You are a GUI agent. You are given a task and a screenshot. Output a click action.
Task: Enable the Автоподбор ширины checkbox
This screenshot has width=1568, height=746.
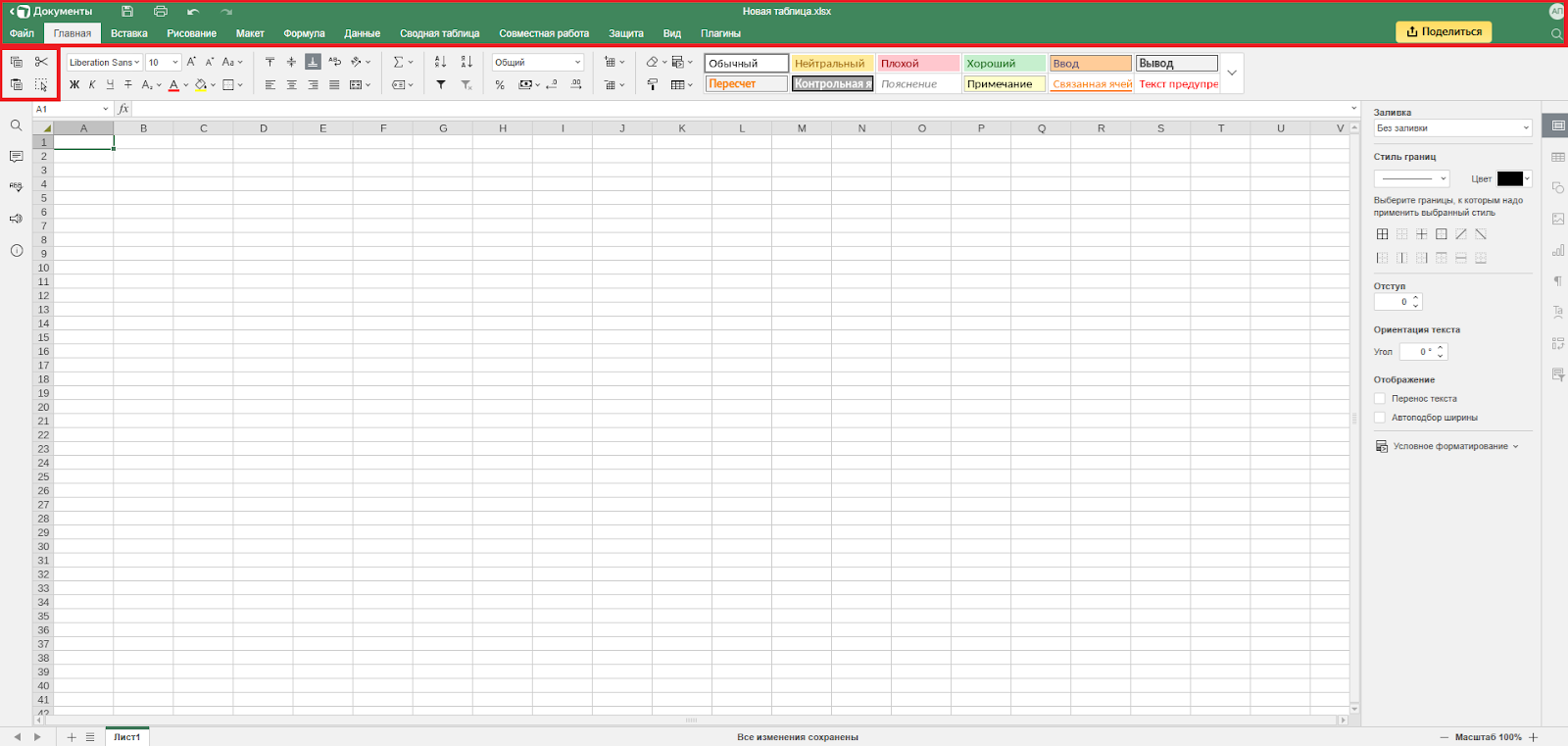1380,418
